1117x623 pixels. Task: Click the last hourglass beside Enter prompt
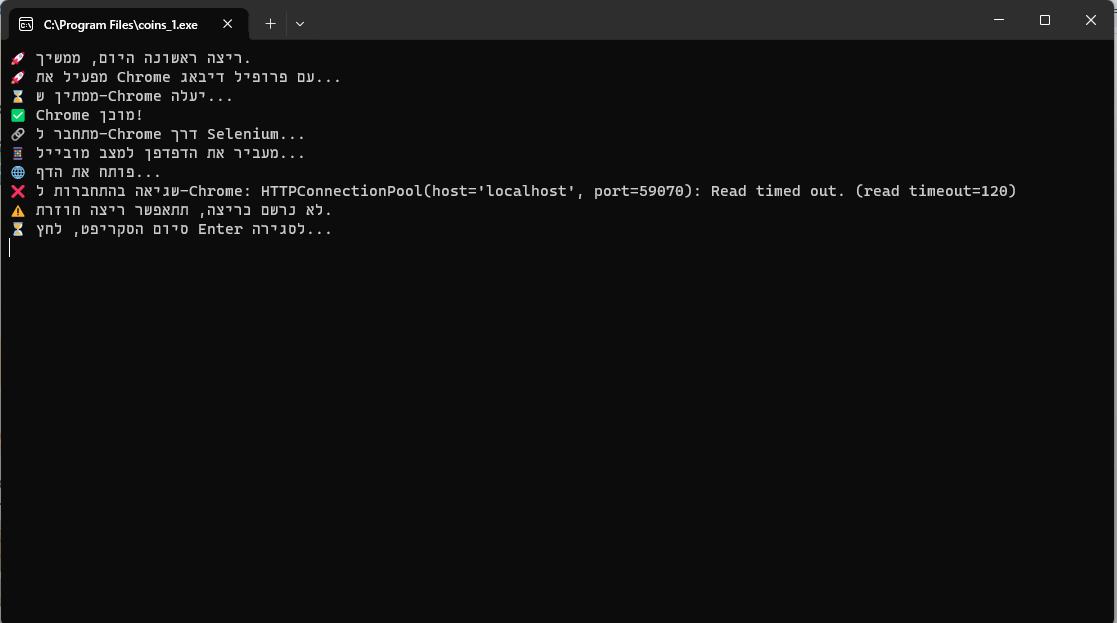point(18,229)
